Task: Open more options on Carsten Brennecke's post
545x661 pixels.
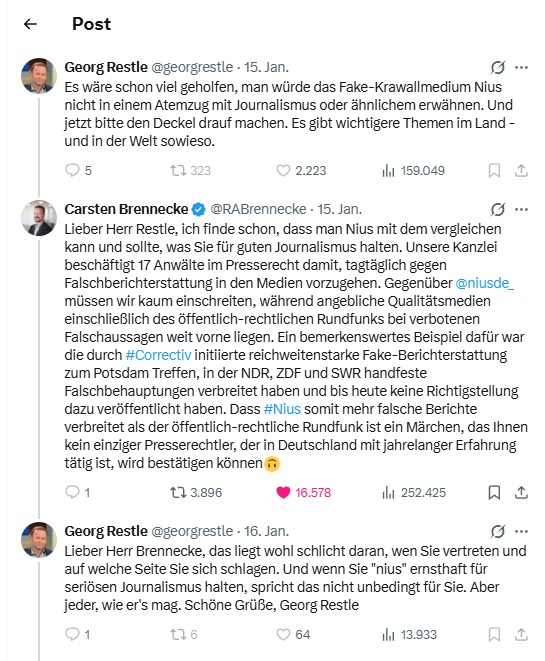Action: pos(521,209)
